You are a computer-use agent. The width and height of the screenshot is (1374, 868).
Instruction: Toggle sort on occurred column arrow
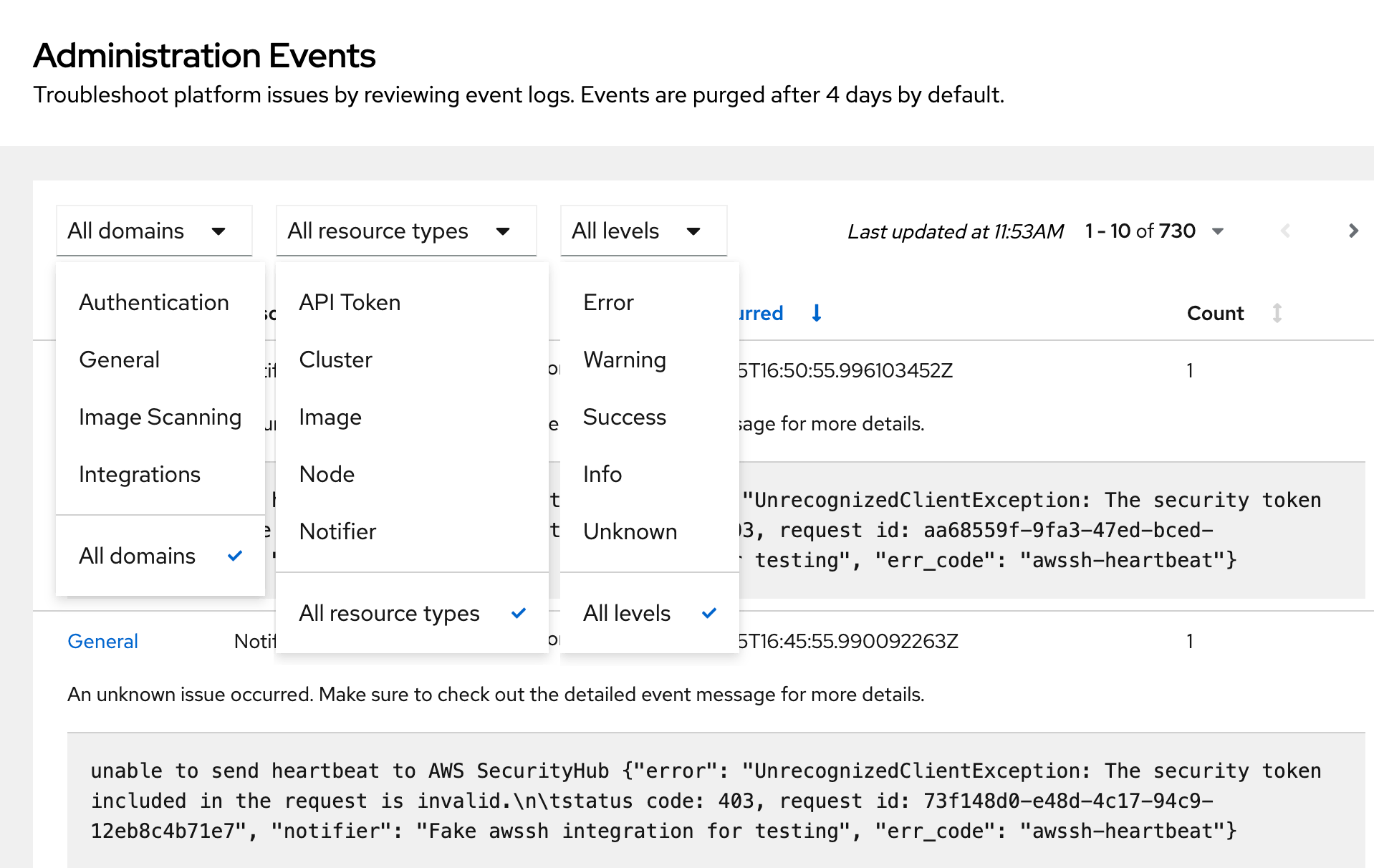click(x=816, y=313)
